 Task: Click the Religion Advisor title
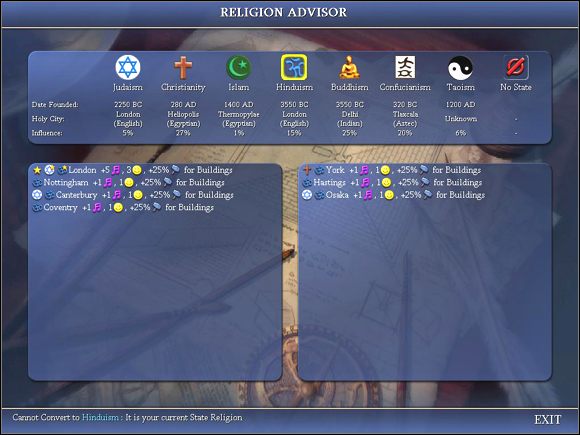click(x=284, y=12)
